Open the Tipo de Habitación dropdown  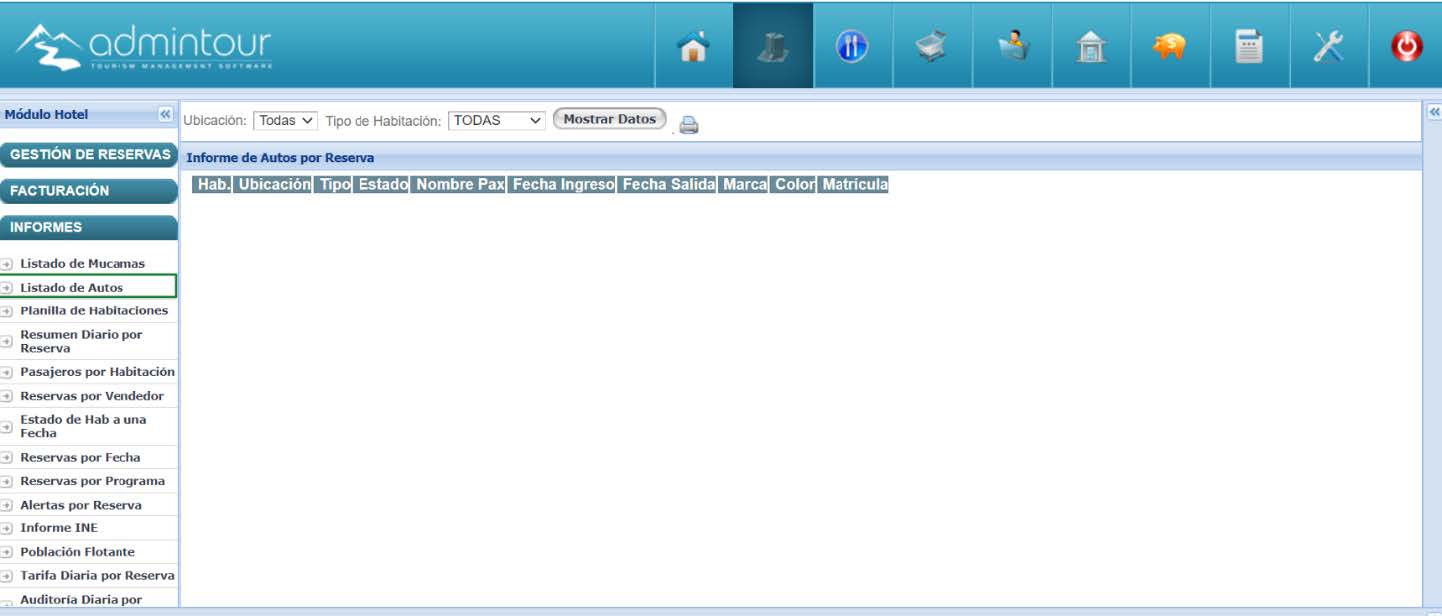(496, 120)
